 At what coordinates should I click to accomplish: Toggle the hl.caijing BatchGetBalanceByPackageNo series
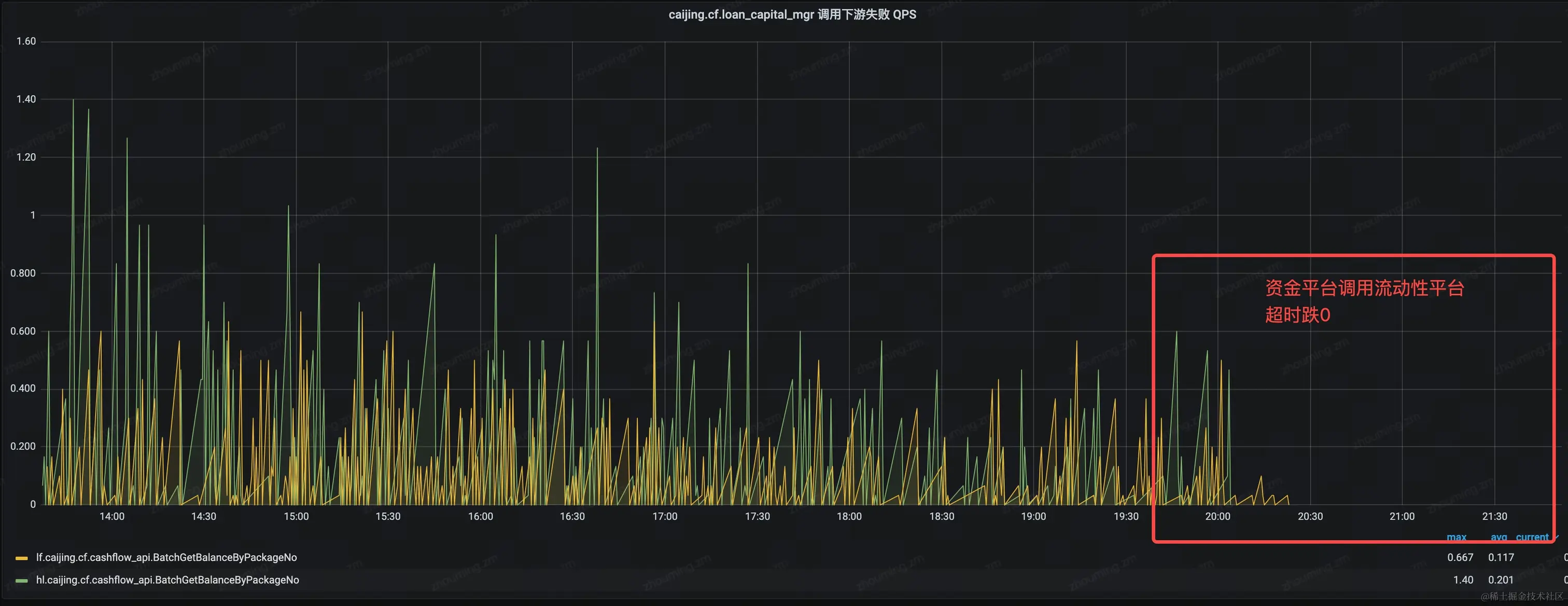click(167, 580)
